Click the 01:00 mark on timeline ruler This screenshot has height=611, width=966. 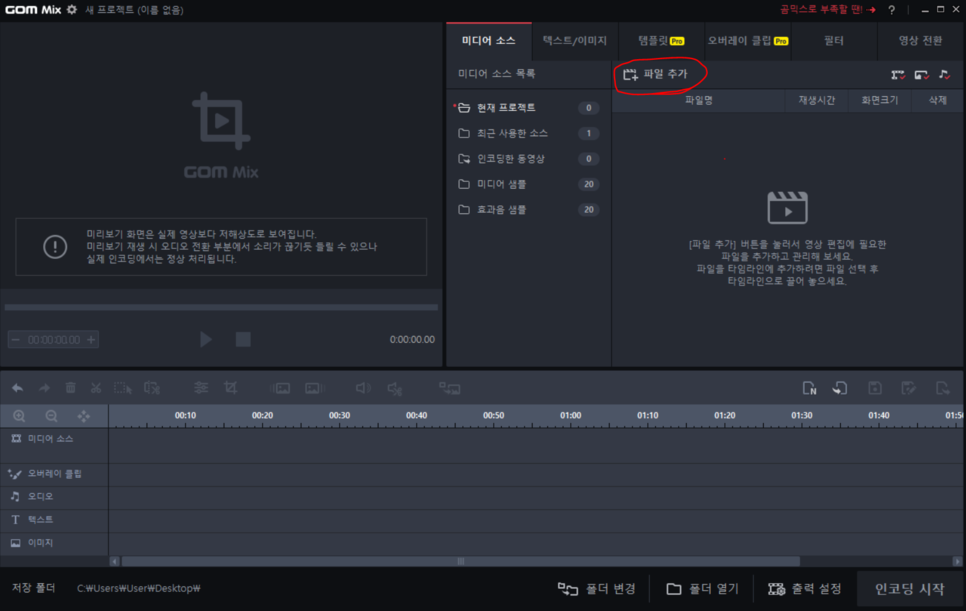[x=570, y=416]
